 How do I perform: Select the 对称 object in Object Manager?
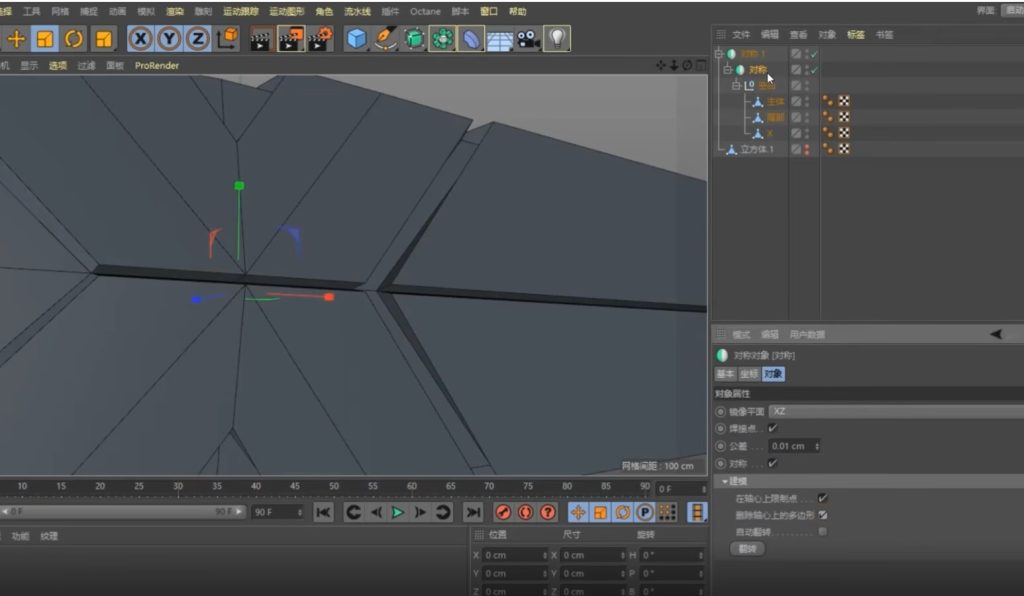(x=758, y=70)
